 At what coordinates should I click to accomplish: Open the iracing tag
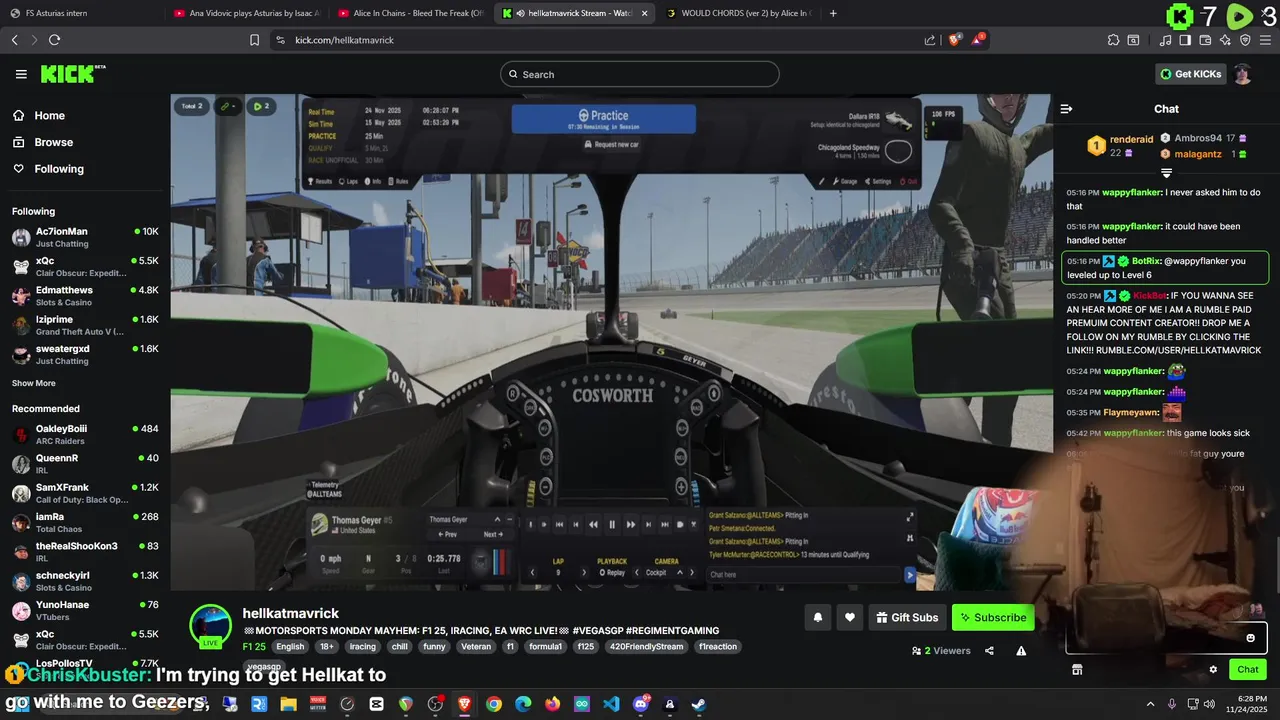[363, 647]
